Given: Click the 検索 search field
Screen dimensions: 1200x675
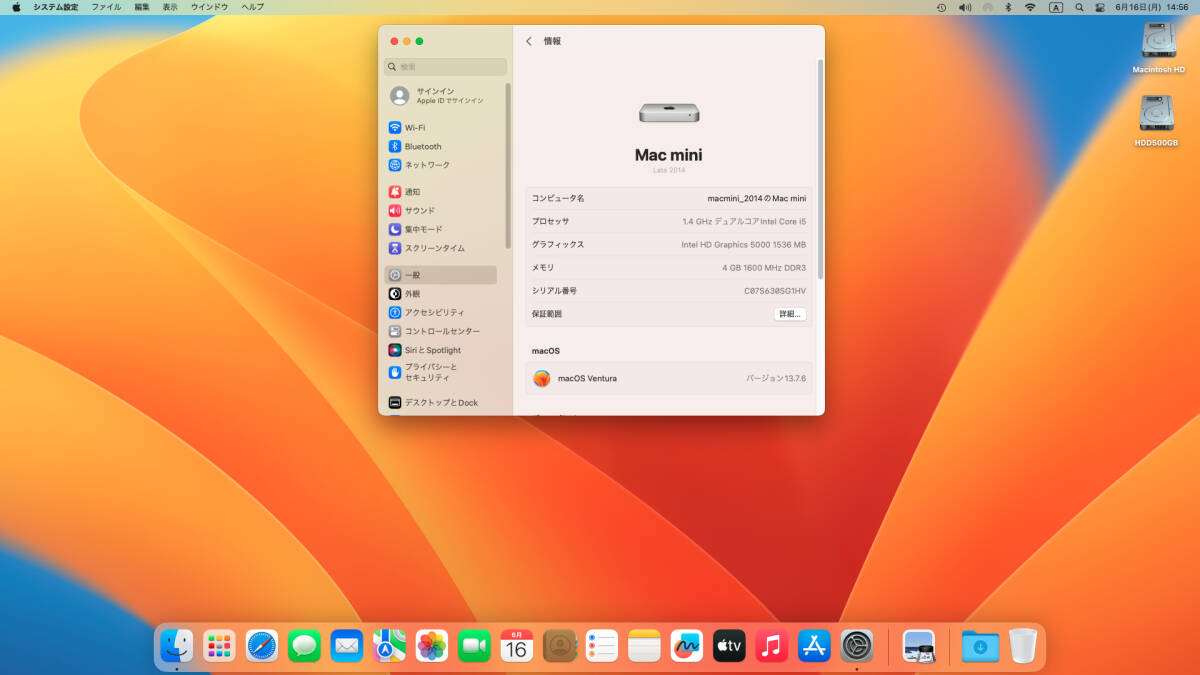Looking at the screenshot, I should pos(445,67).
